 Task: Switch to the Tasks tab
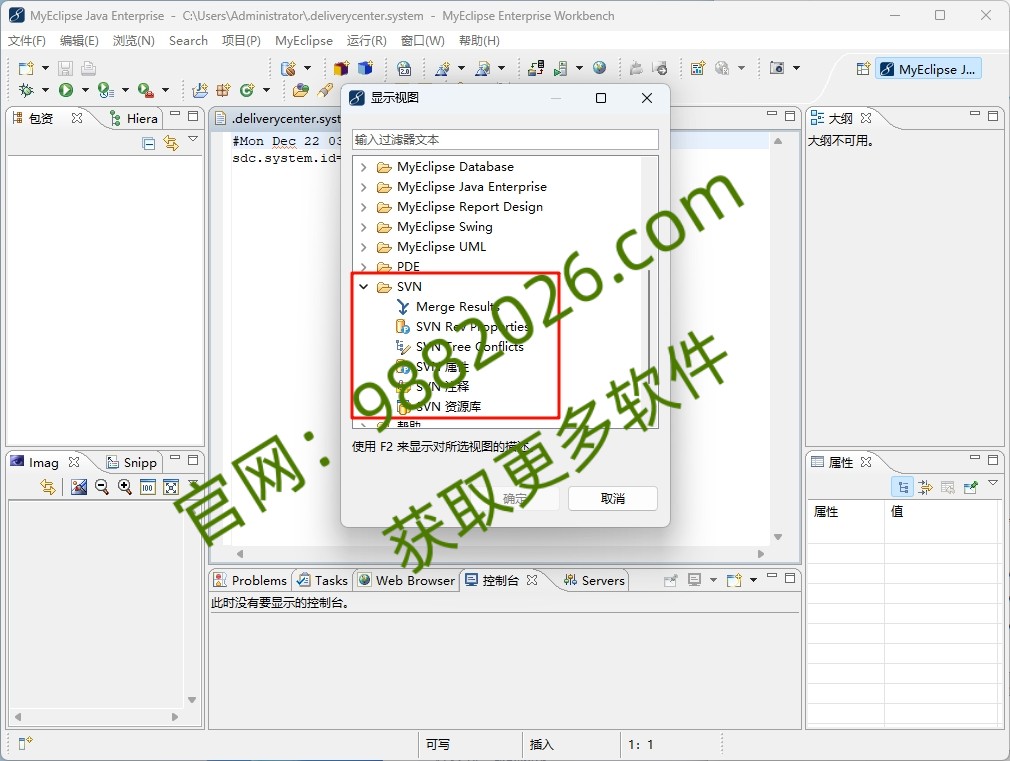pyautogui.click(x=323, y=581)
